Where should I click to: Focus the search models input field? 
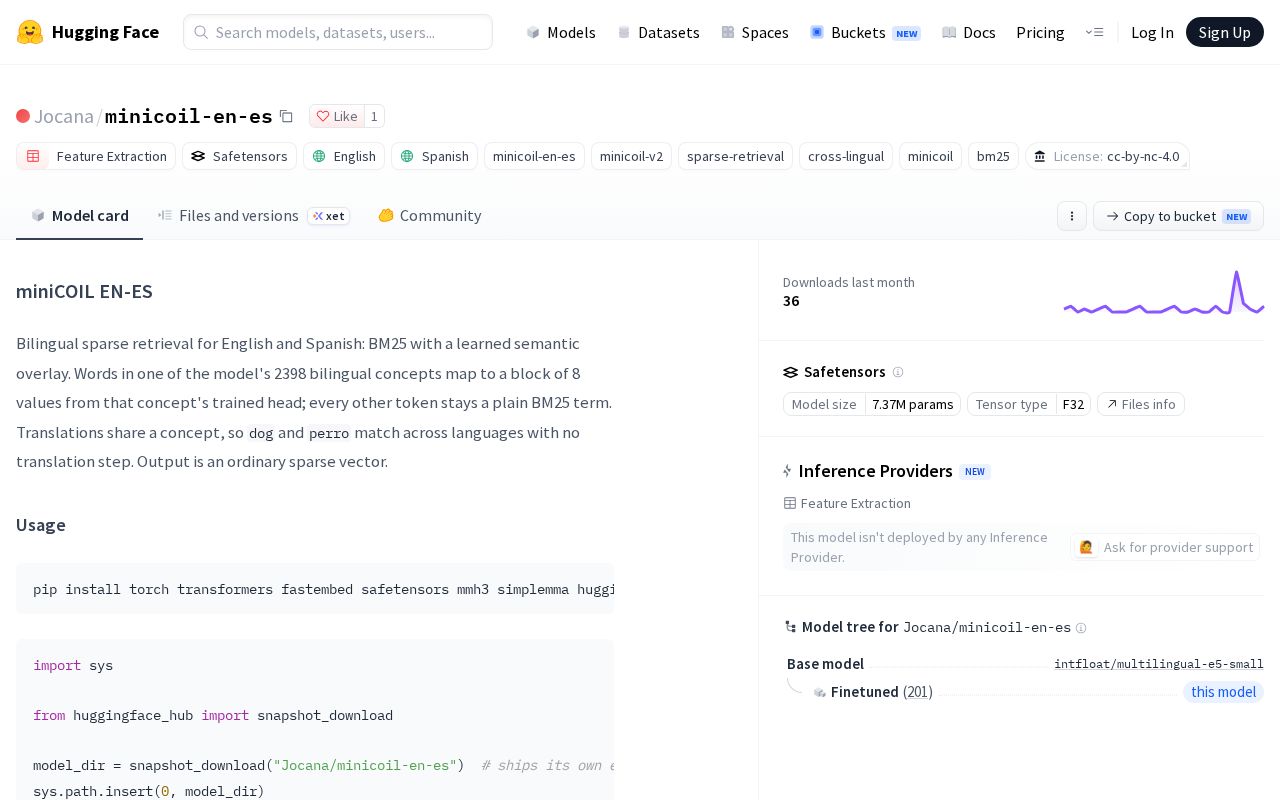click(338, 32)
